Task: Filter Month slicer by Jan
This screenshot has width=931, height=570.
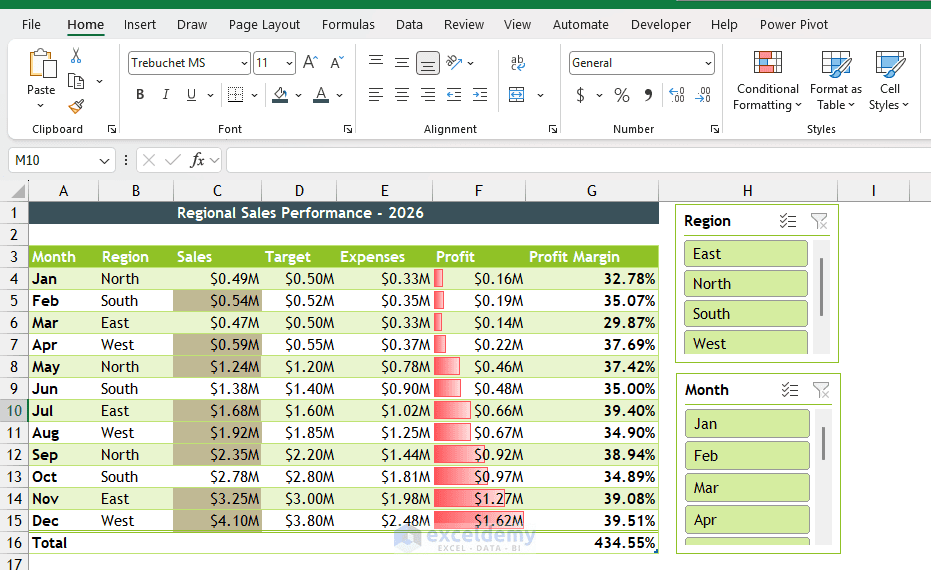Action: 747,424
